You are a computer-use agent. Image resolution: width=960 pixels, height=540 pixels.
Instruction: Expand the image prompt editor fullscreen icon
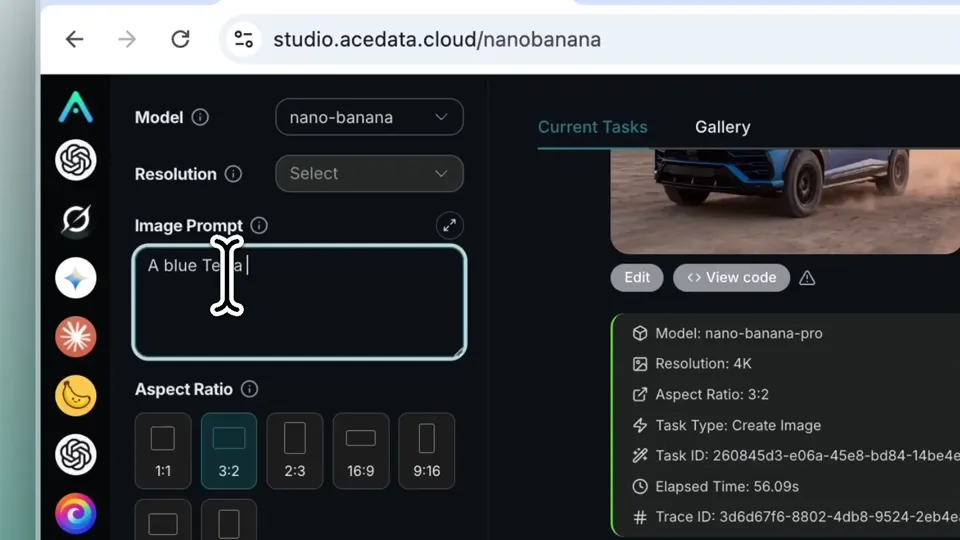click(x=449, y=225)
